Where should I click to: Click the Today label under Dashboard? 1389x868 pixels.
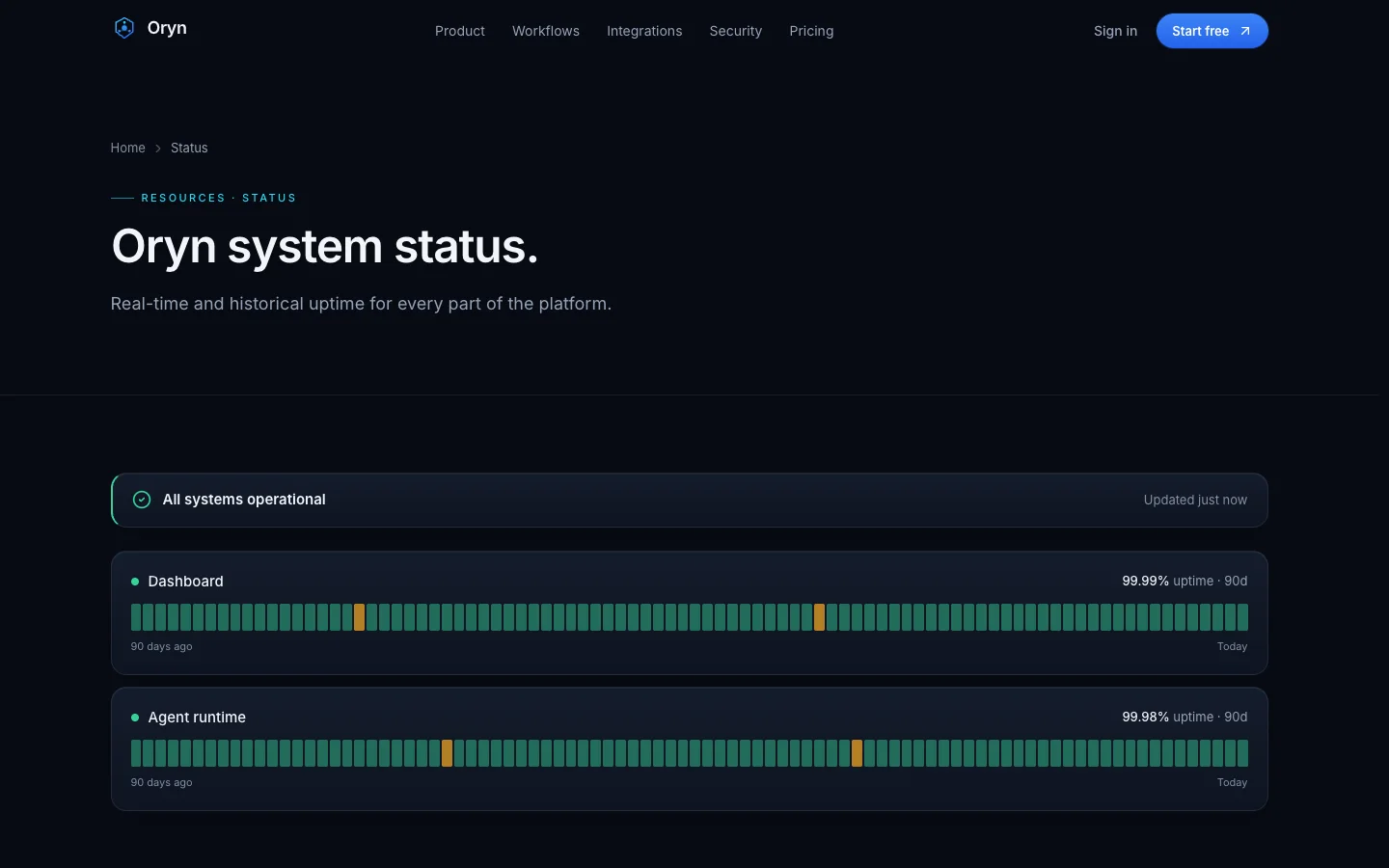click(x=1232, y=646)
